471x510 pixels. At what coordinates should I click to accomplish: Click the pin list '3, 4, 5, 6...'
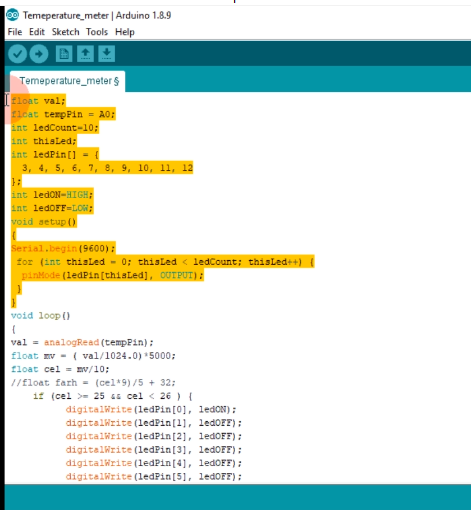[107, 168]
